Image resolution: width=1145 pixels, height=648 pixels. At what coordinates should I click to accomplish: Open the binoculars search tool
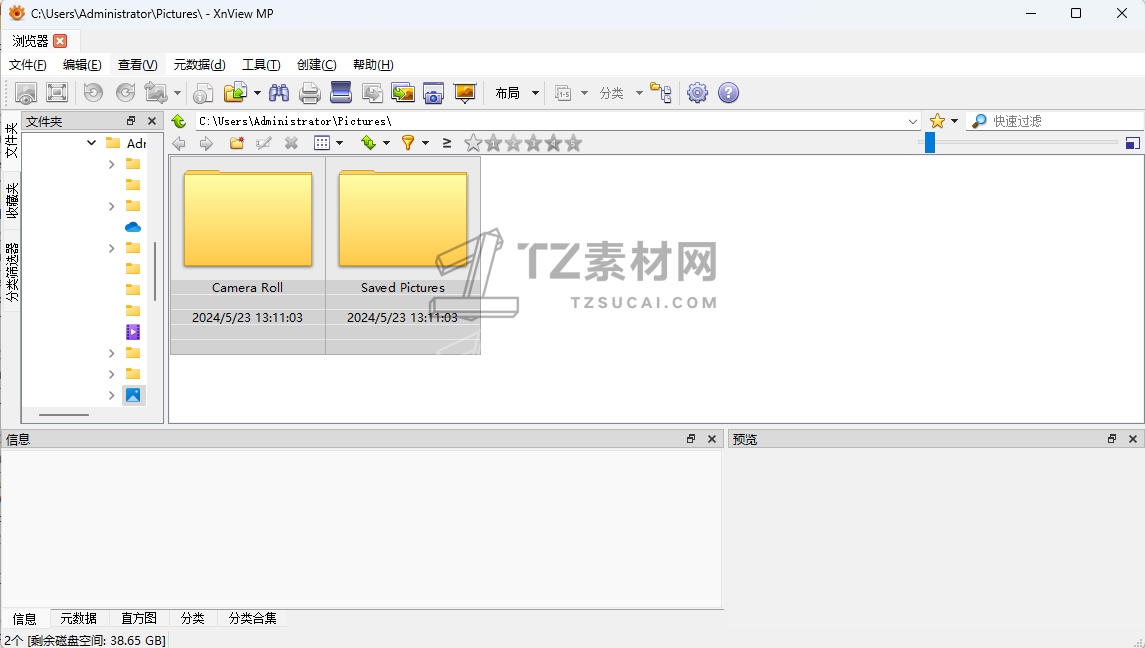[279, 93]
